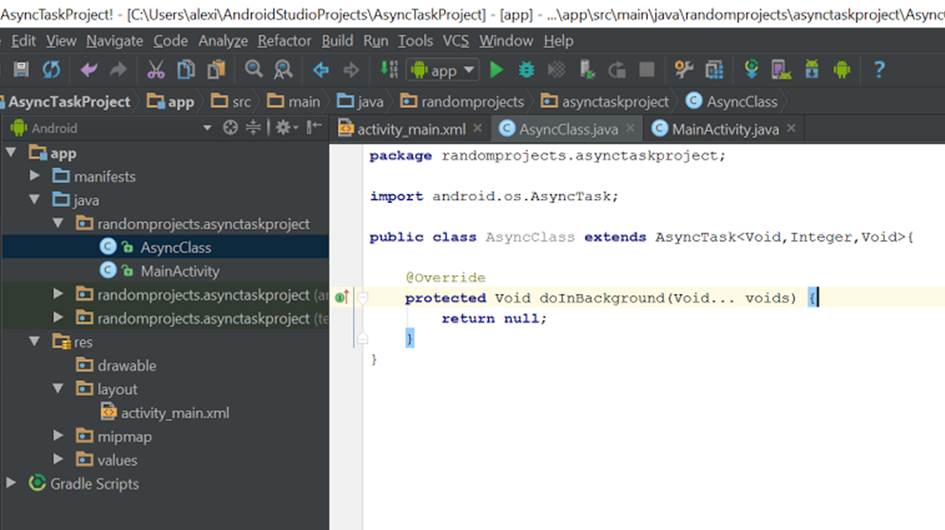Collapse the res folder arrow

pos(34,341)
